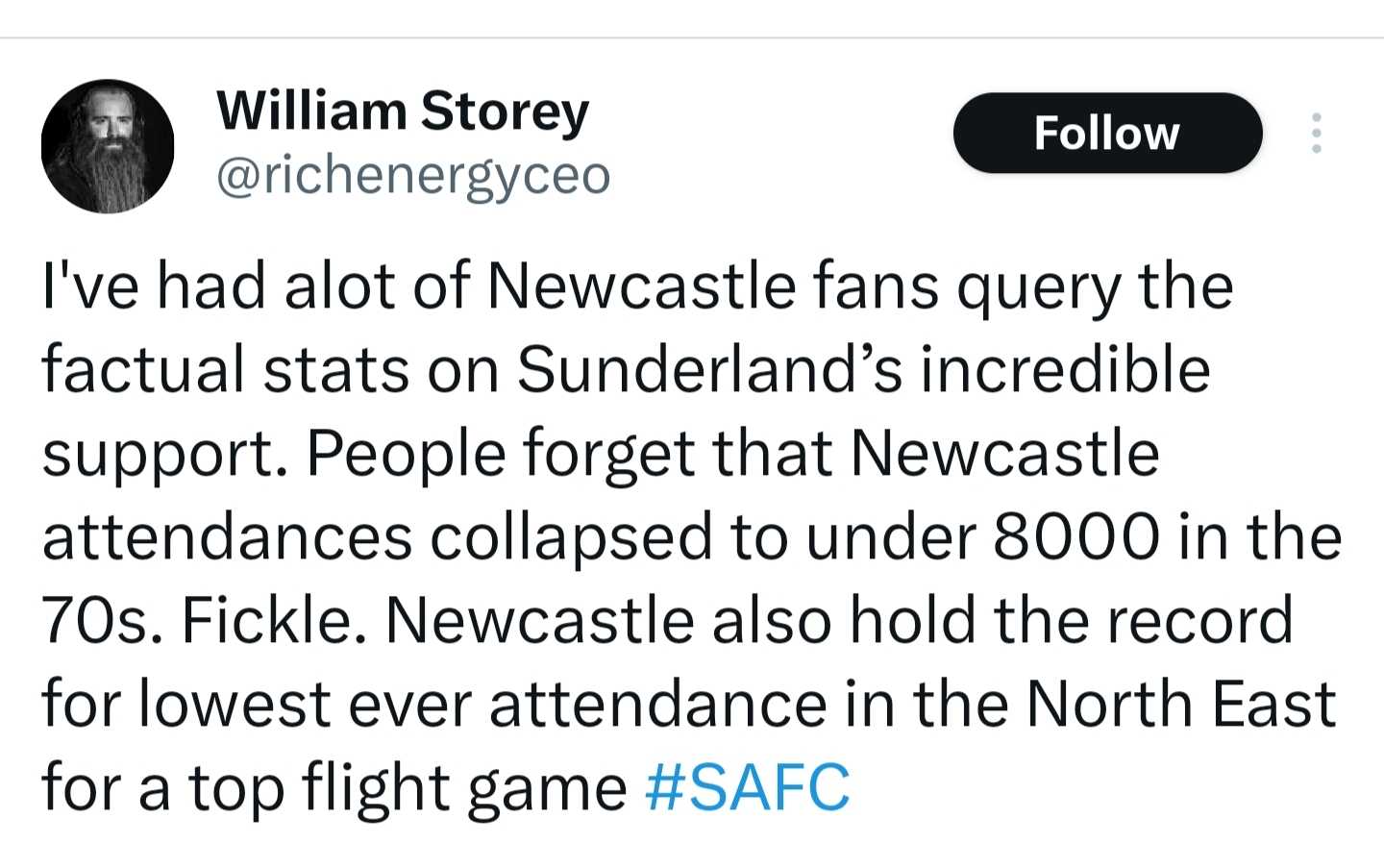Click the word 'incredible' in the tweet

tap(1066, 369)
